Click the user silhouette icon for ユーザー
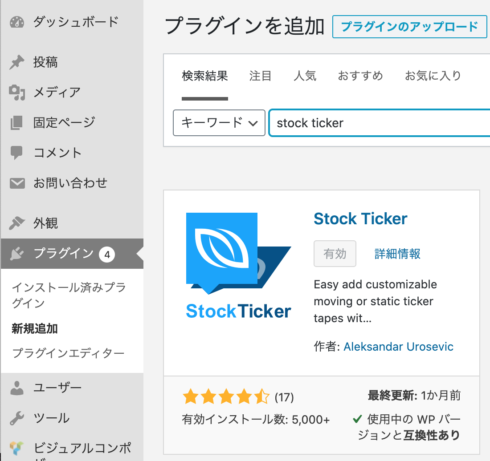The height and width of the screenshot is (461, 490). 17,388
